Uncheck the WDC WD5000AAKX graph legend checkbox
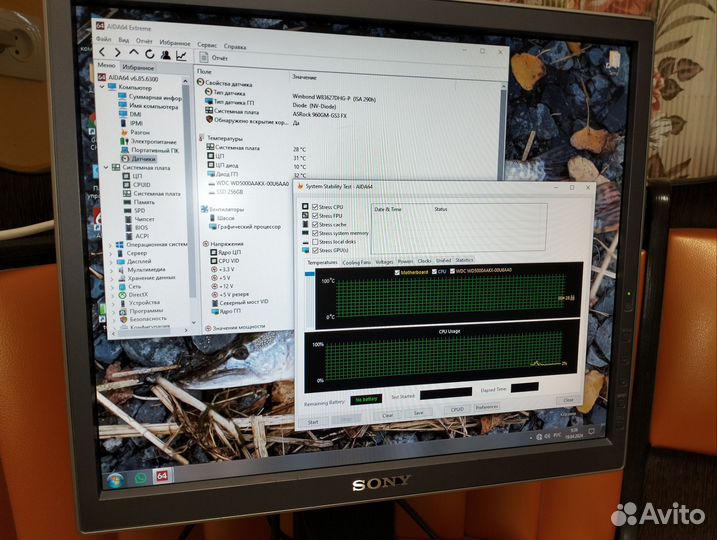 452,271
